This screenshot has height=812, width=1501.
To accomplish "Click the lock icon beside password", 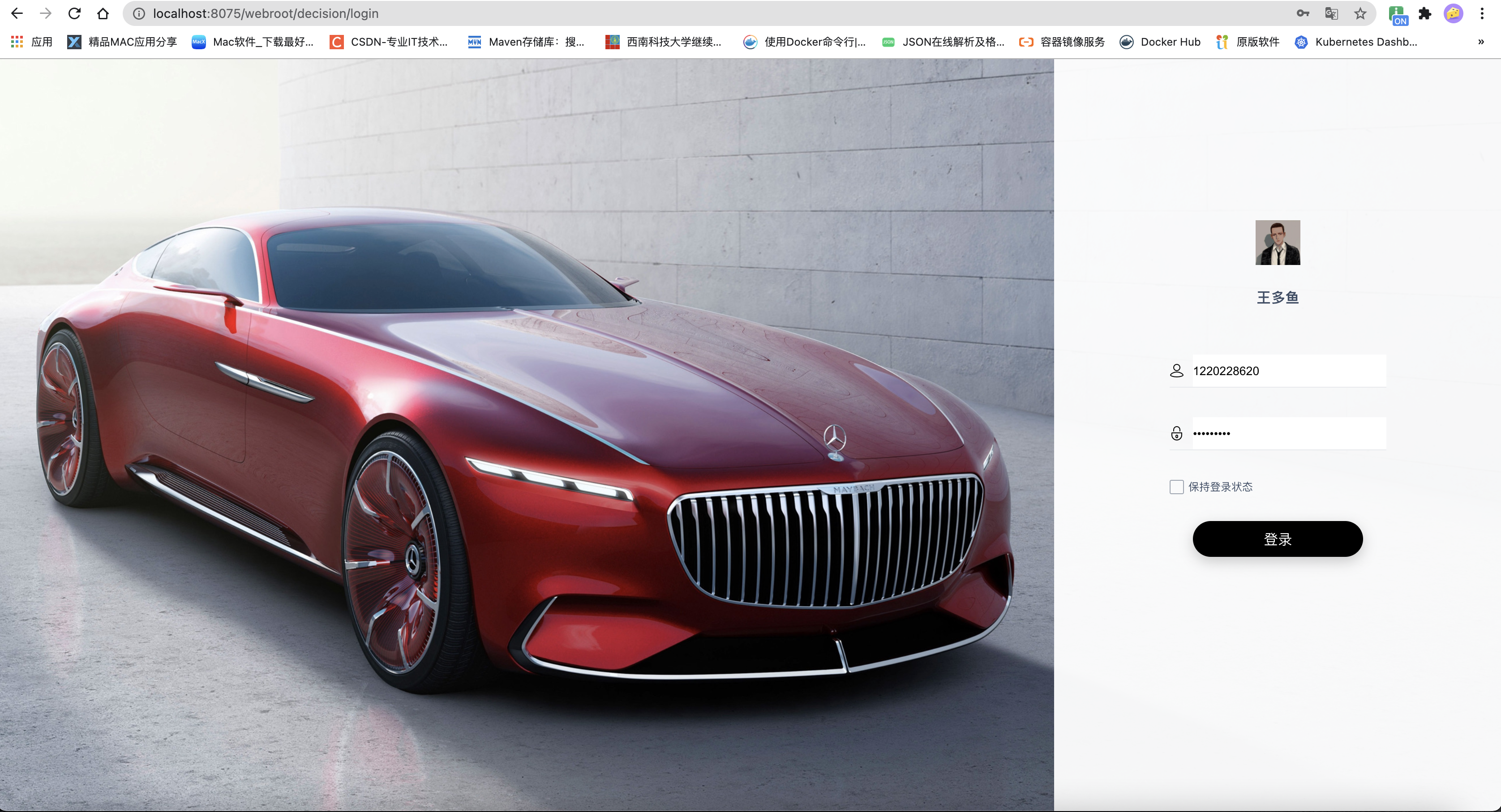I will coord(1176,433).
